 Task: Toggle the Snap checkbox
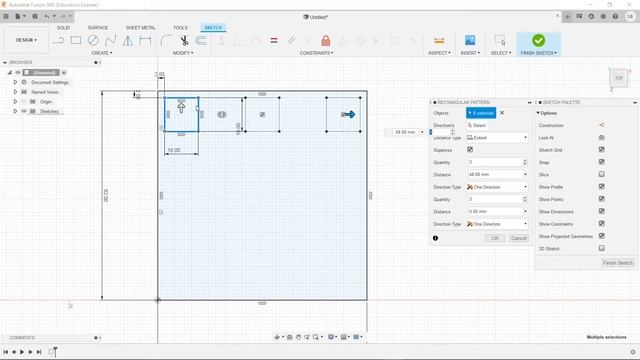[x=602, y=162]
